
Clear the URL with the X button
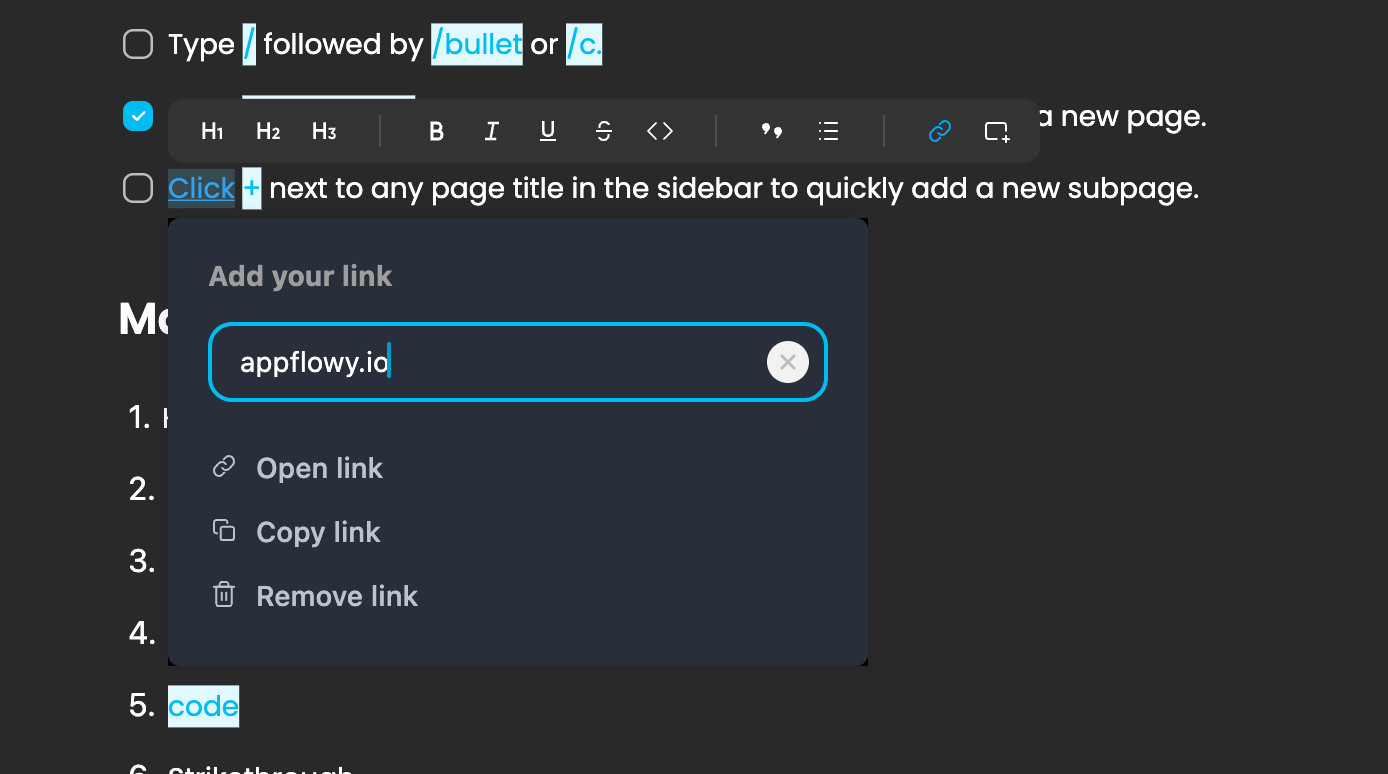(787, 361)
